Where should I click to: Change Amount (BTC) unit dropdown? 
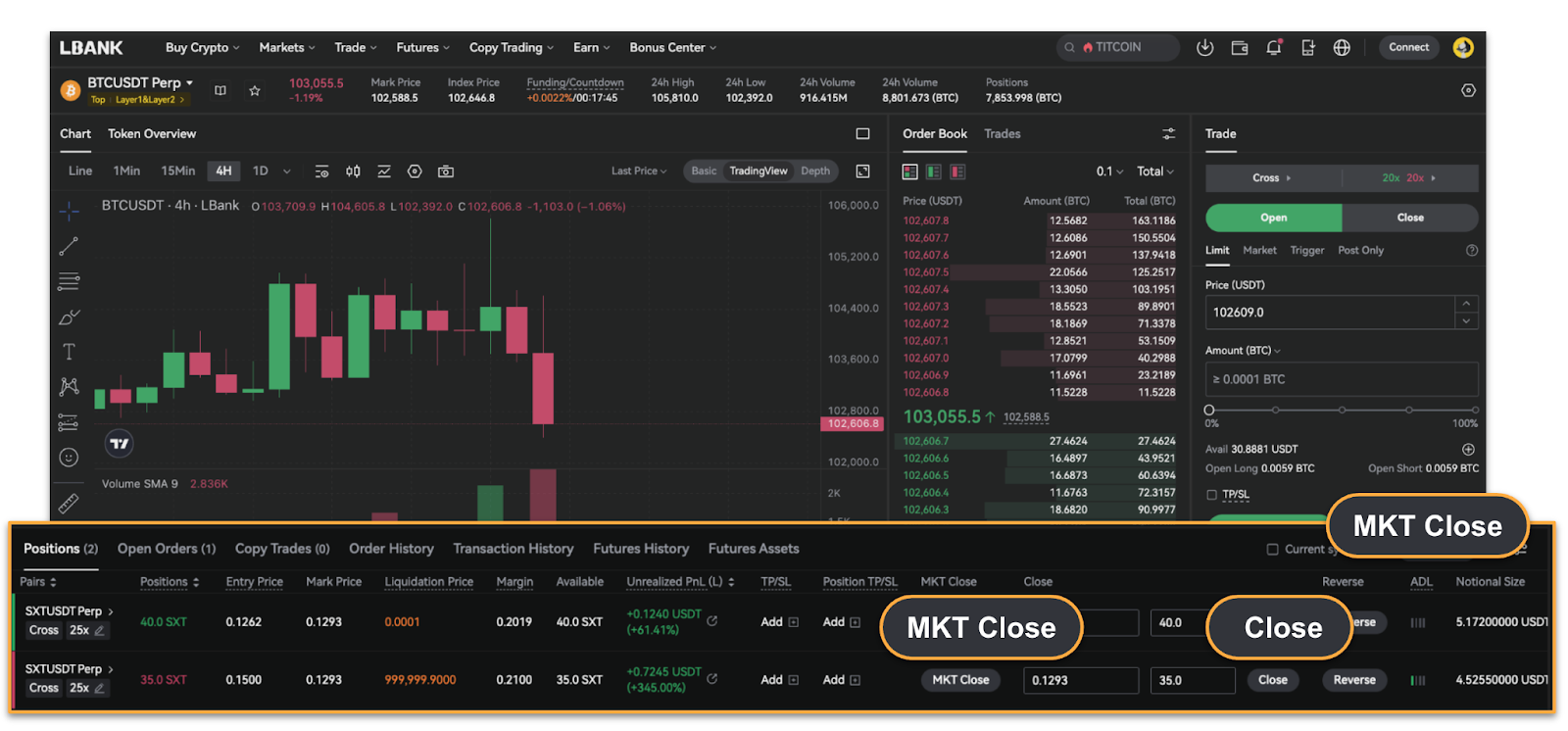(x=1243, y=351)
